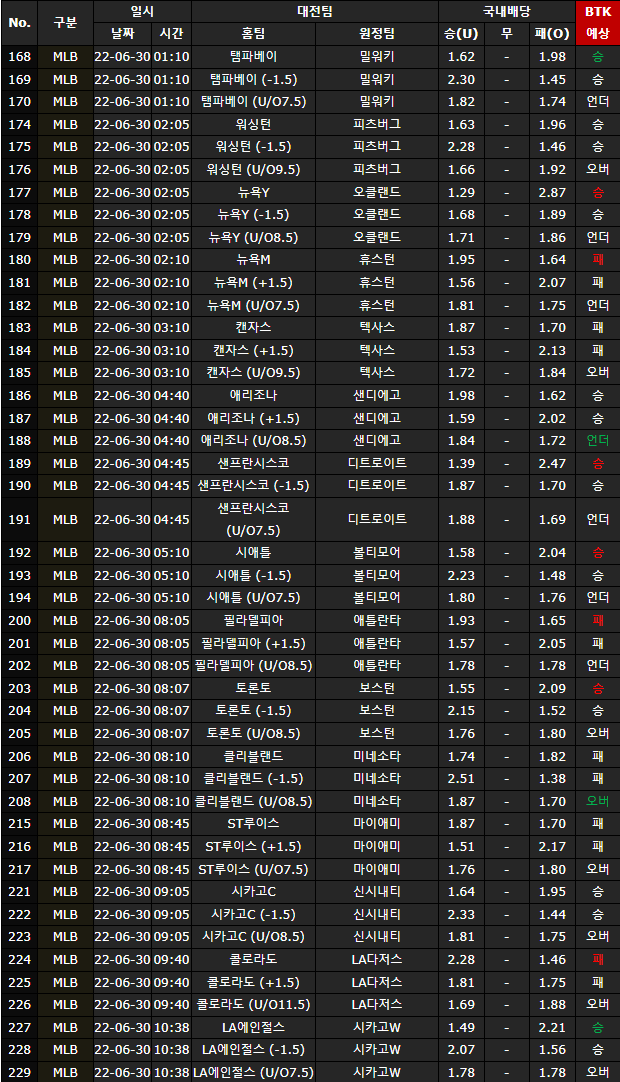The height and width of the screenshot is (1082, 620).
Task: Click green 승 prediction in row 227
Action: click(x=598, y=1027)
